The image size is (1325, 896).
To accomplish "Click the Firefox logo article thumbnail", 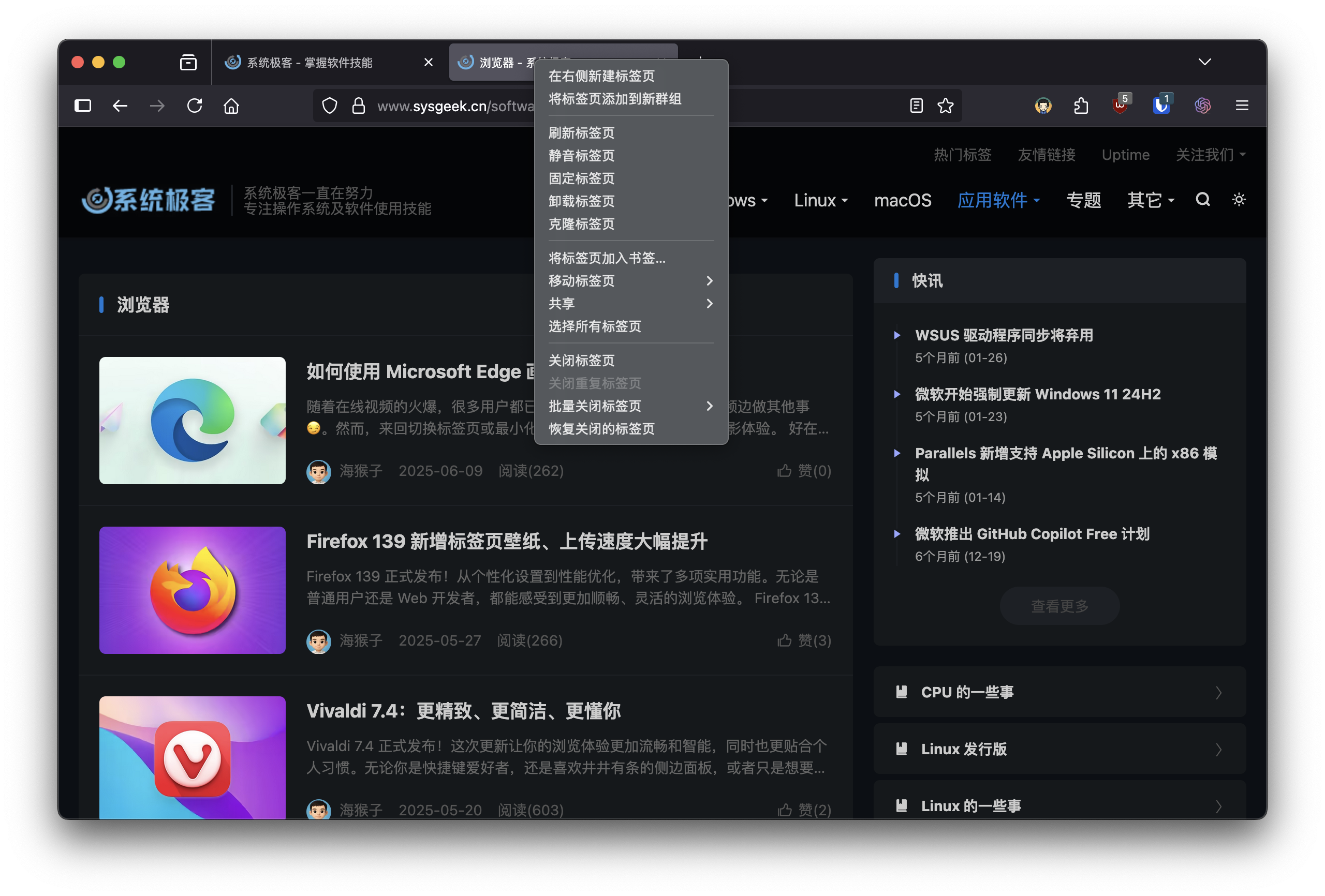I will 192,590.
